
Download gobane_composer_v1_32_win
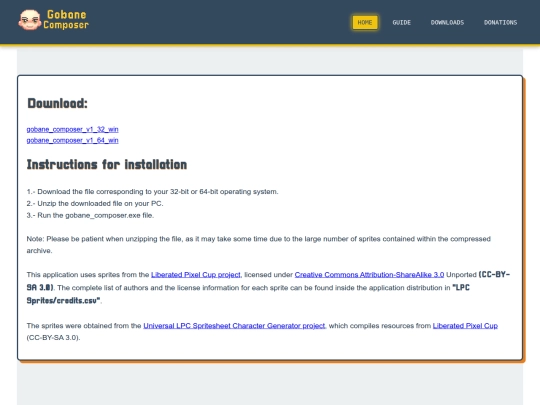pos(72,129)
